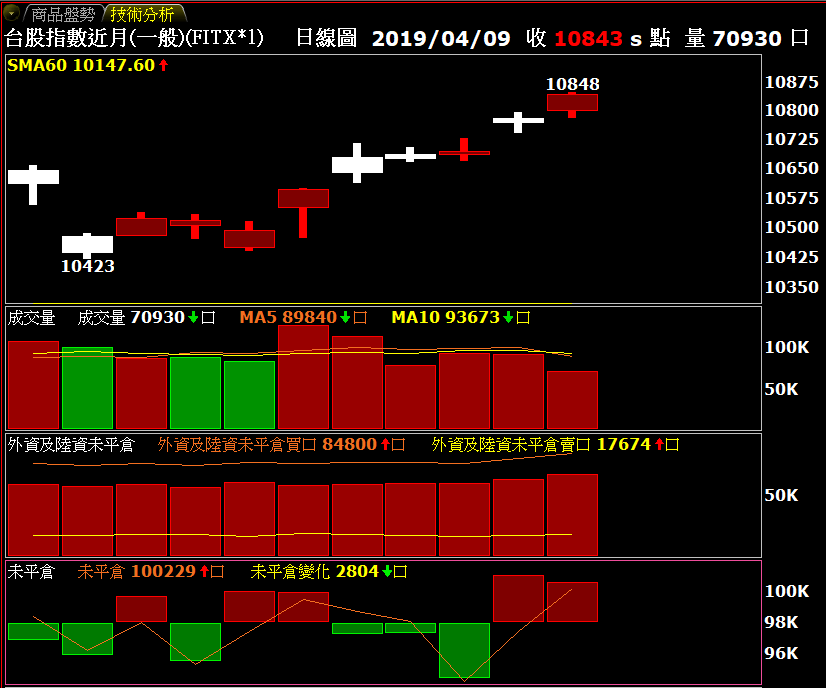This screenshot has height=688, width=826.
Task: Click the 10875 price axis label
Action: pyautogui.click(x=791, y=82)
